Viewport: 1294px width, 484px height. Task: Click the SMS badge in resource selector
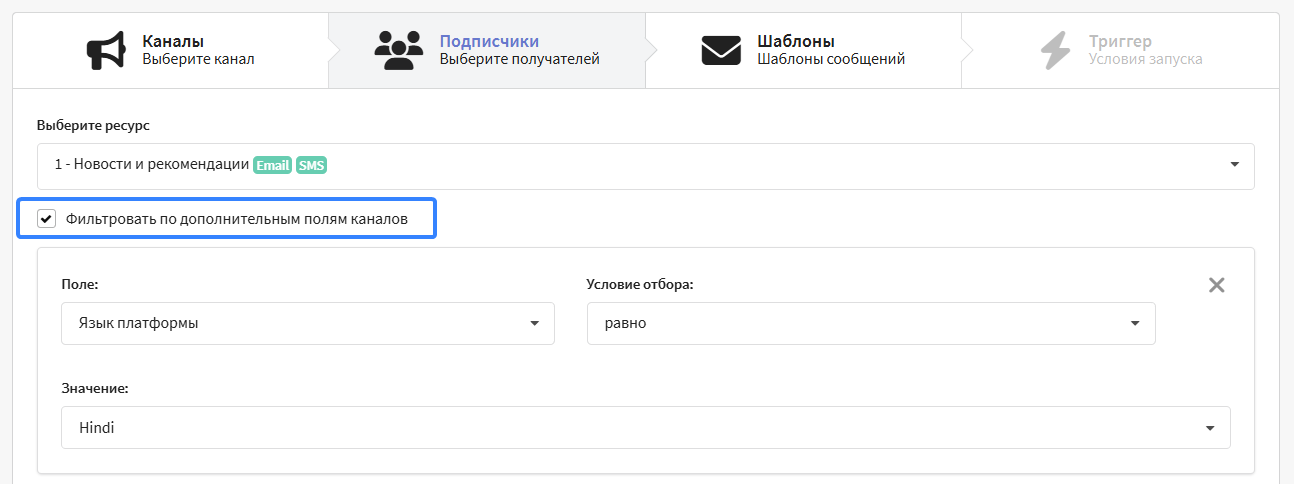(311, 166)
